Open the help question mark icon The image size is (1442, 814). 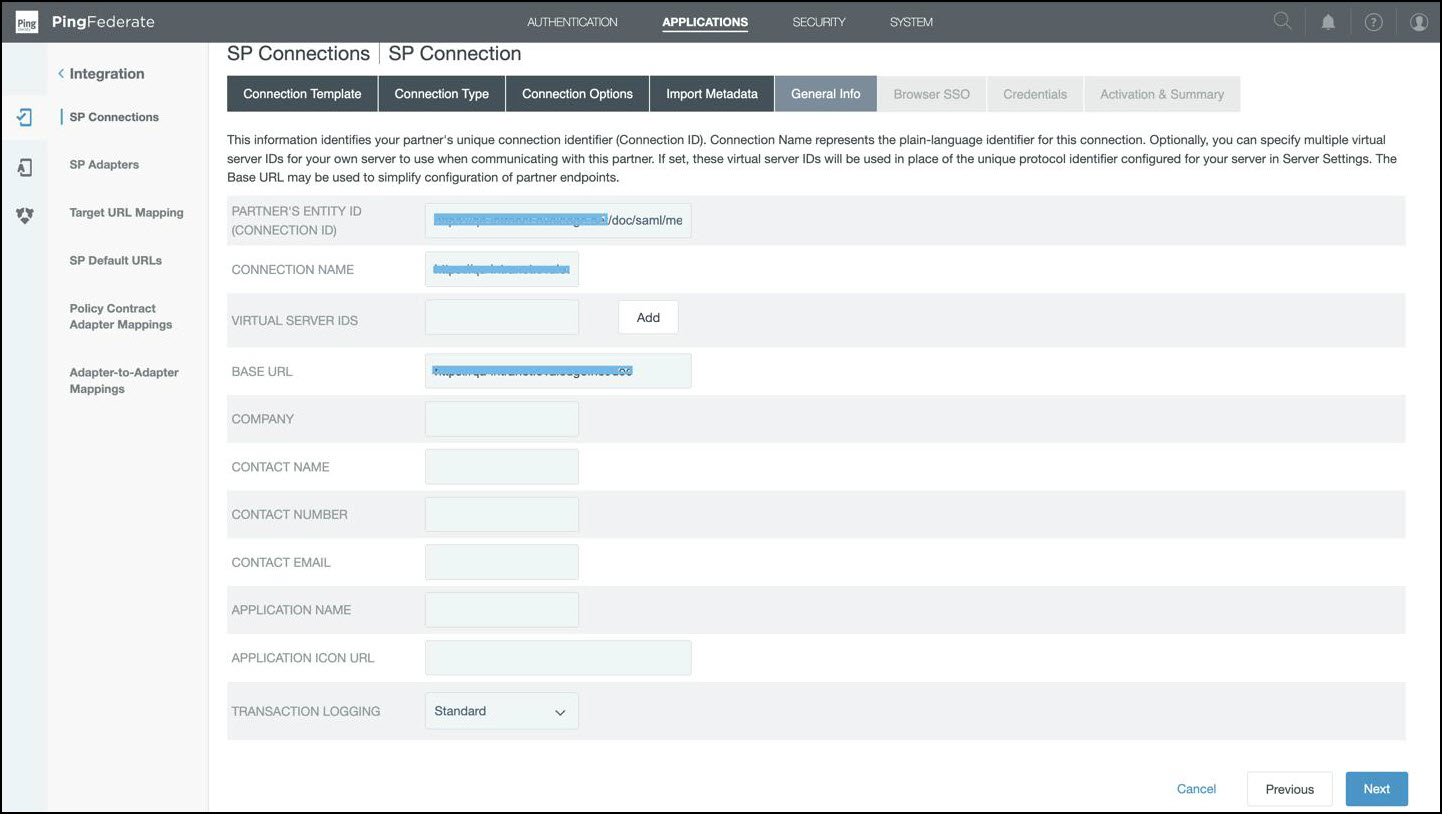1373,22
